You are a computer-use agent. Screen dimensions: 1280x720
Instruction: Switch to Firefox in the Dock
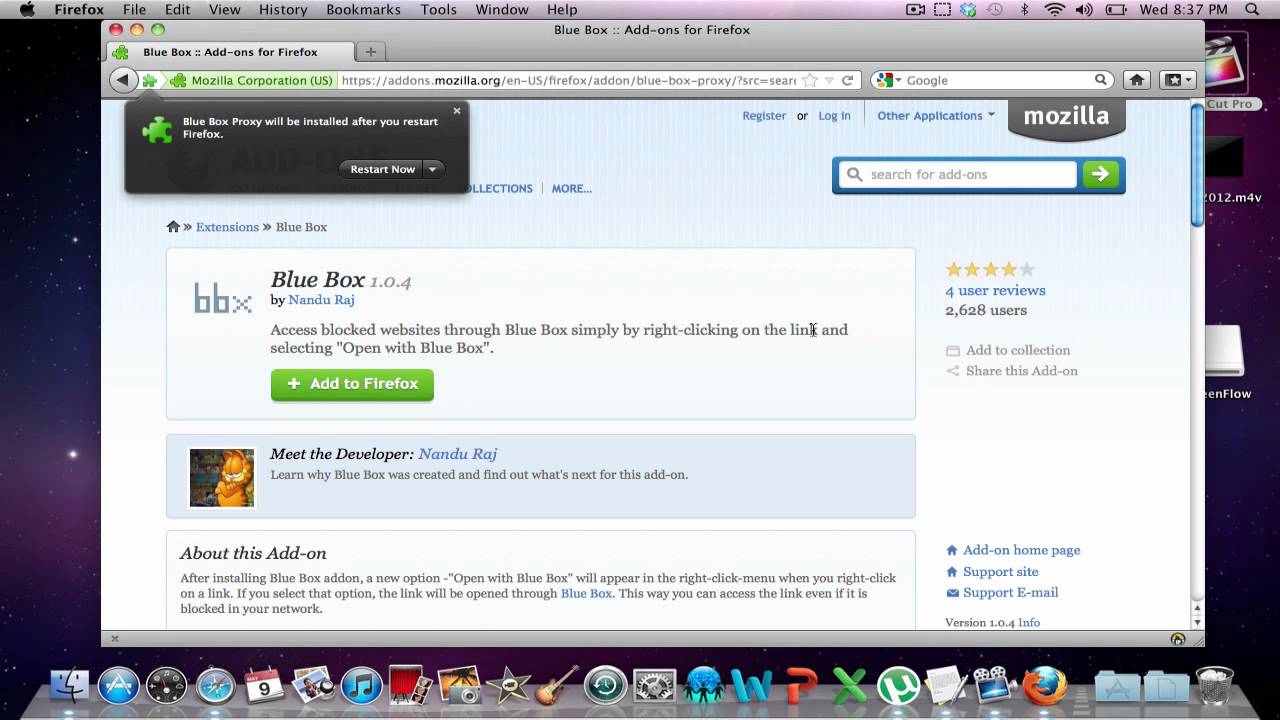pyautogui.click(x=1045, y=686)
